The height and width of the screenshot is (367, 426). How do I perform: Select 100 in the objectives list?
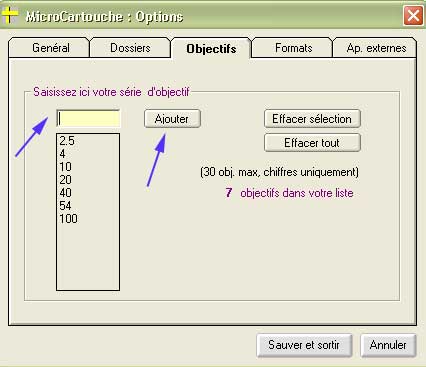(x=88, y=219)
